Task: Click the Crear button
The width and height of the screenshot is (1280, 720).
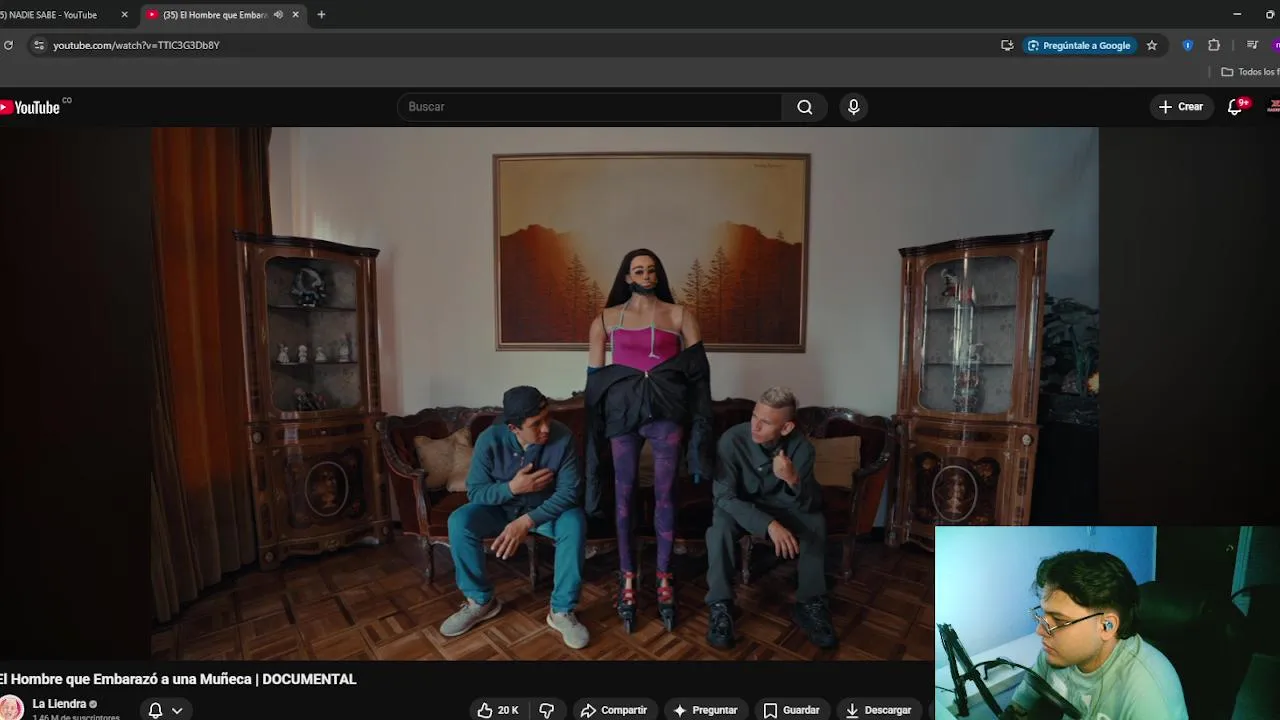Action: 1181,107
